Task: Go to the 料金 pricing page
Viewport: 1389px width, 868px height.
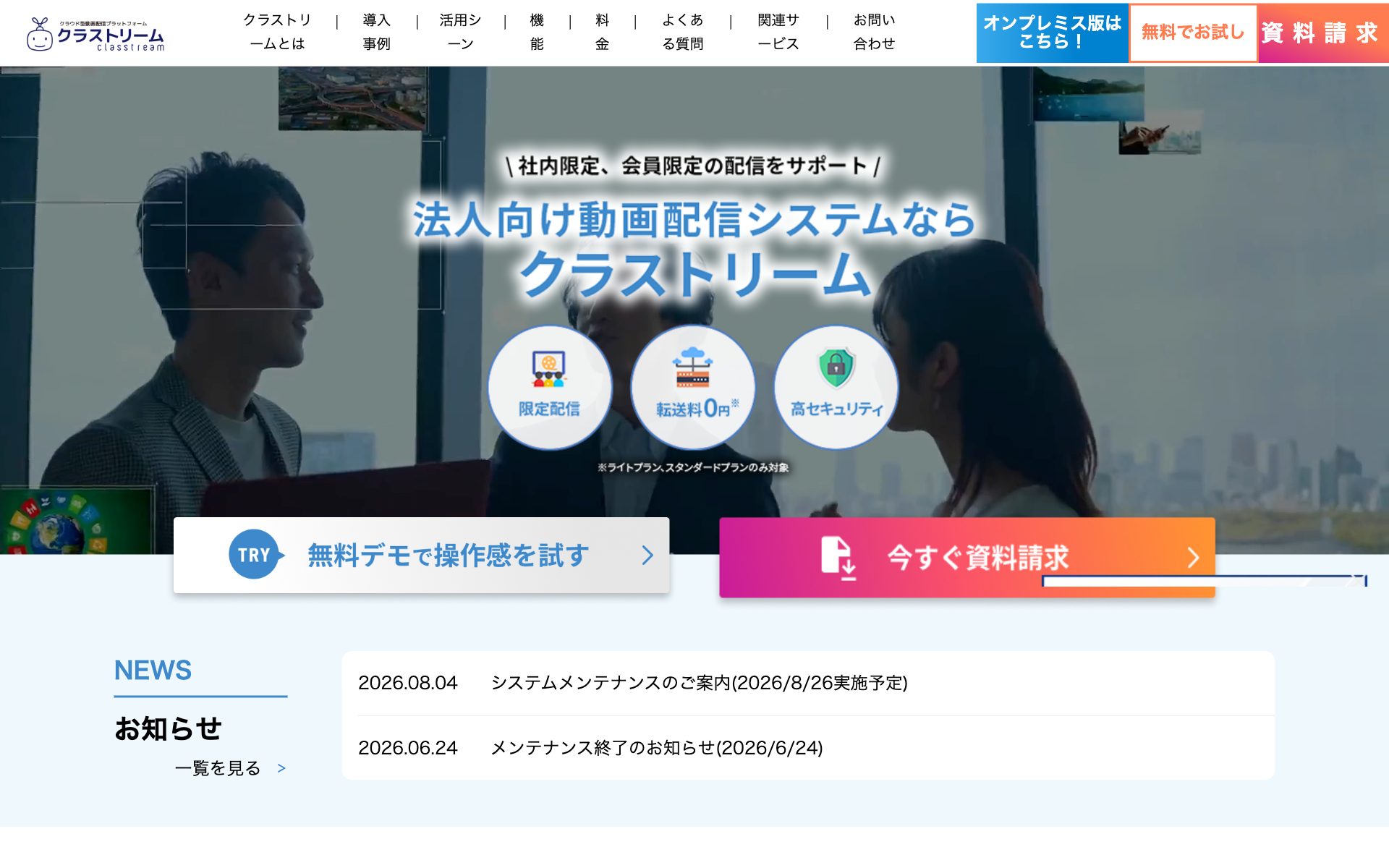Action: (602, 32)
